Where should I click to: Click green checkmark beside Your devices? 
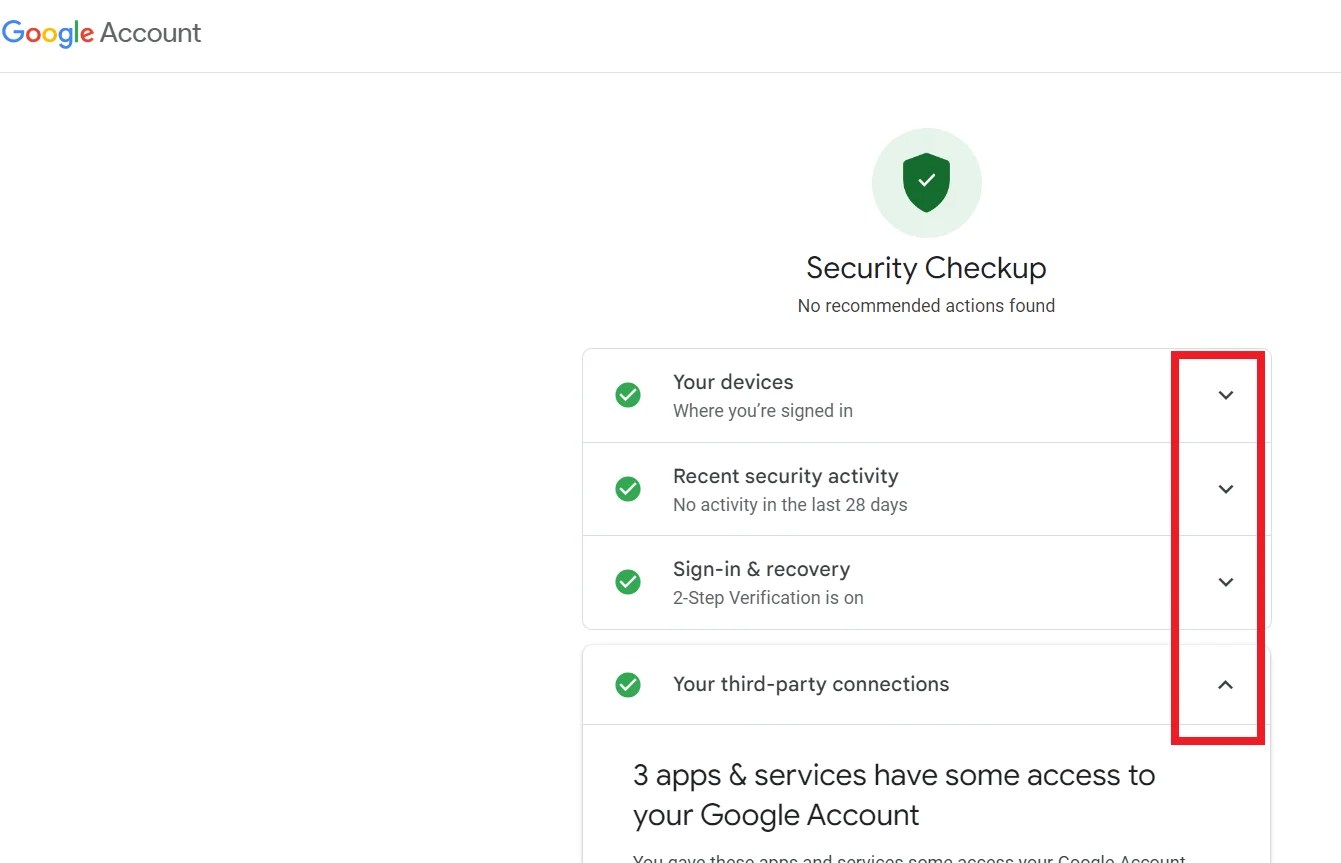point(628,395)
